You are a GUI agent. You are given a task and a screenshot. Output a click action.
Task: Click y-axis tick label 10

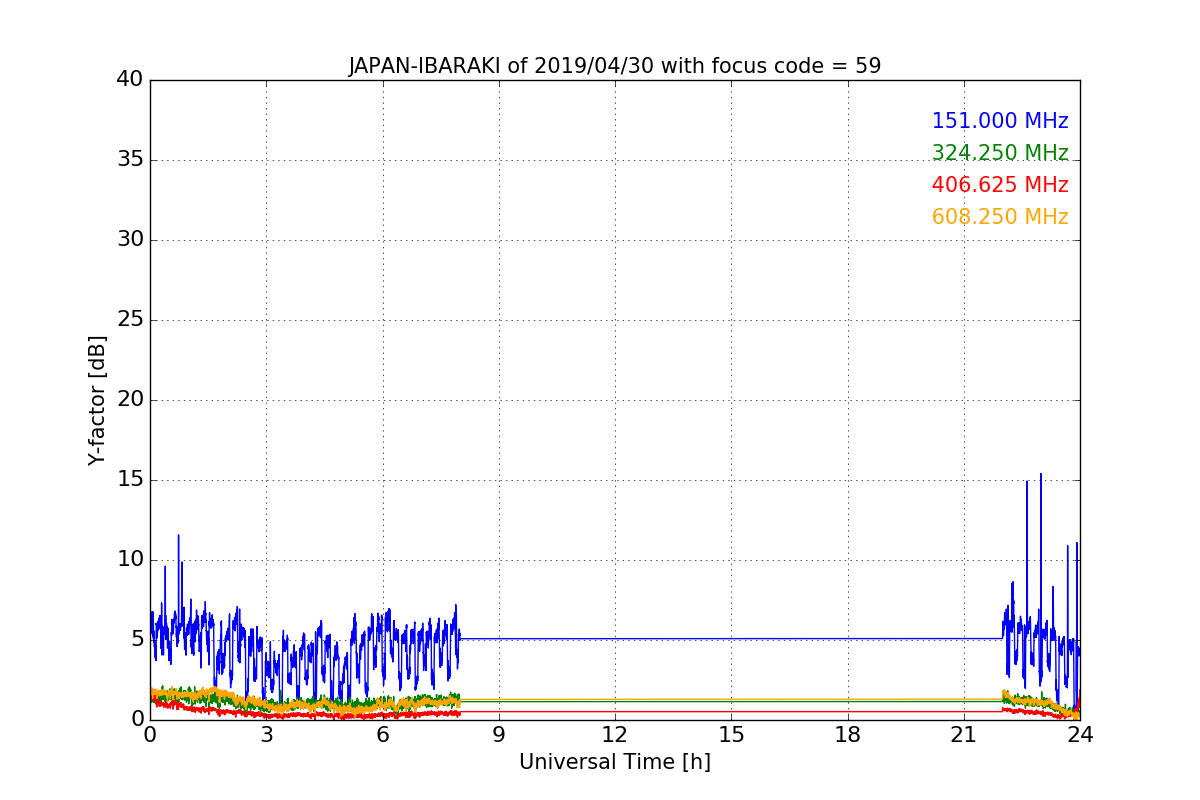(x=130, y=559)
